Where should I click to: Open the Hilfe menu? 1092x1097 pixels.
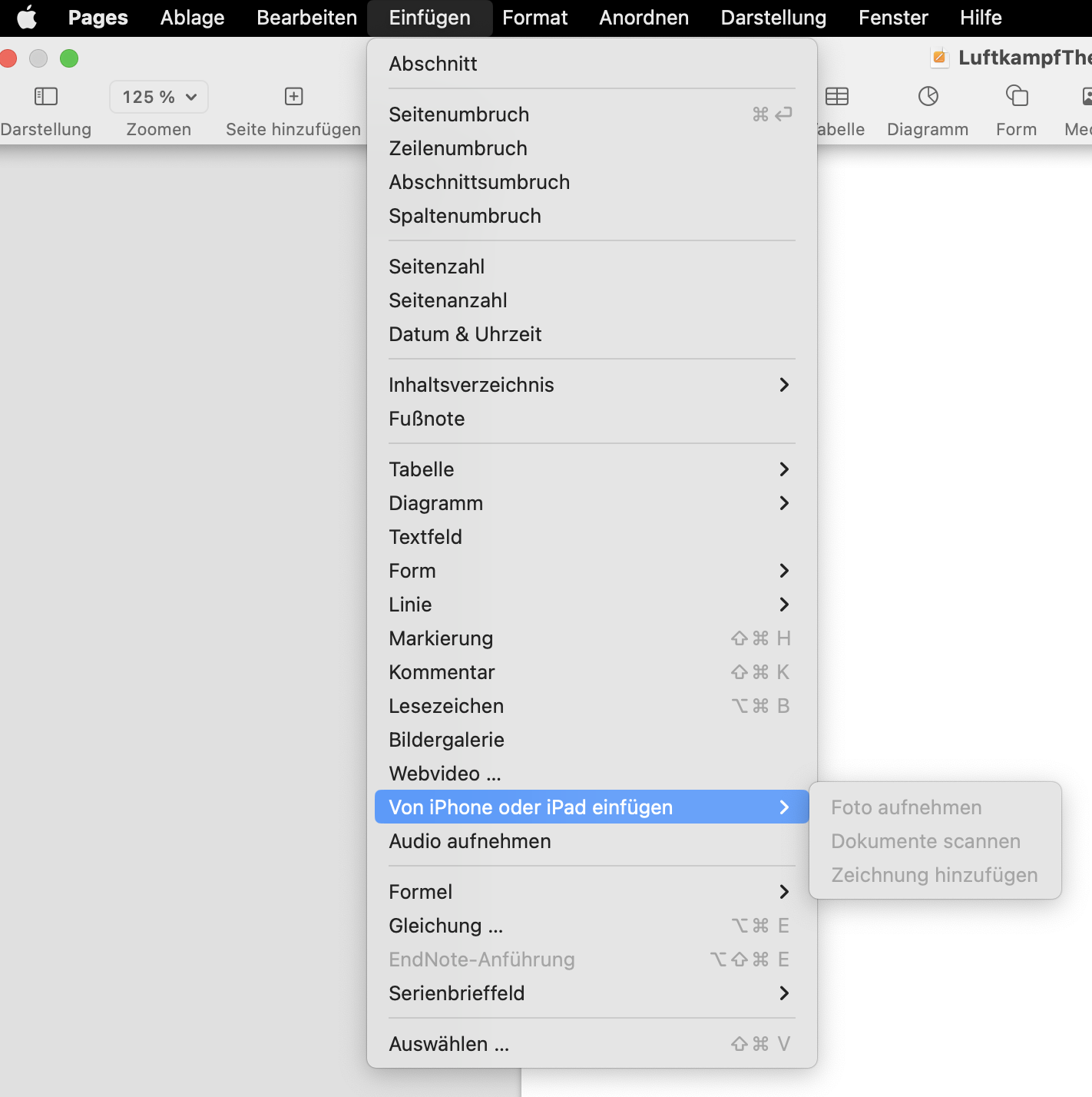(x=981, y=18)
